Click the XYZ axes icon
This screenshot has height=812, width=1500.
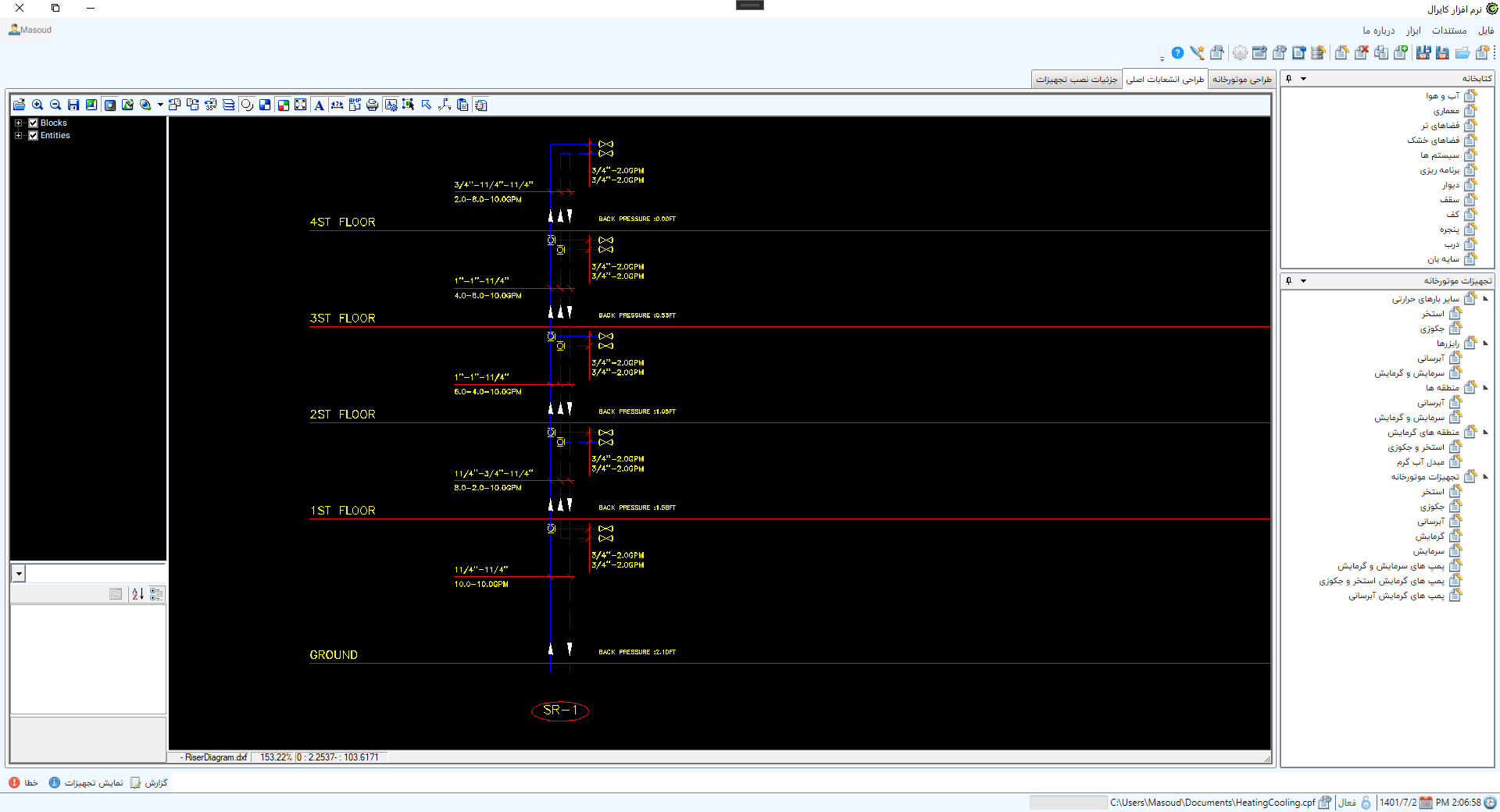[445, 105]
